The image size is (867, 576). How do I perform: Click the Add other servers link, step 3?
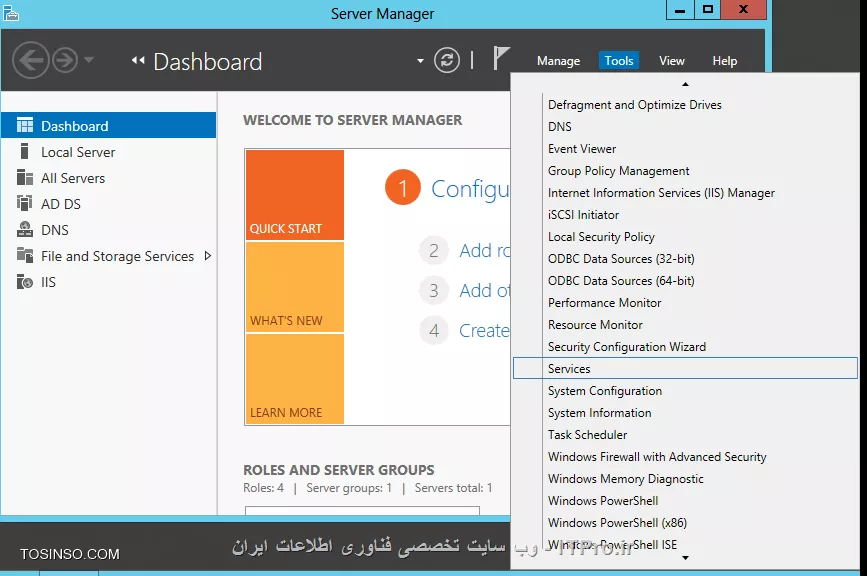click(x=484, y=290)
